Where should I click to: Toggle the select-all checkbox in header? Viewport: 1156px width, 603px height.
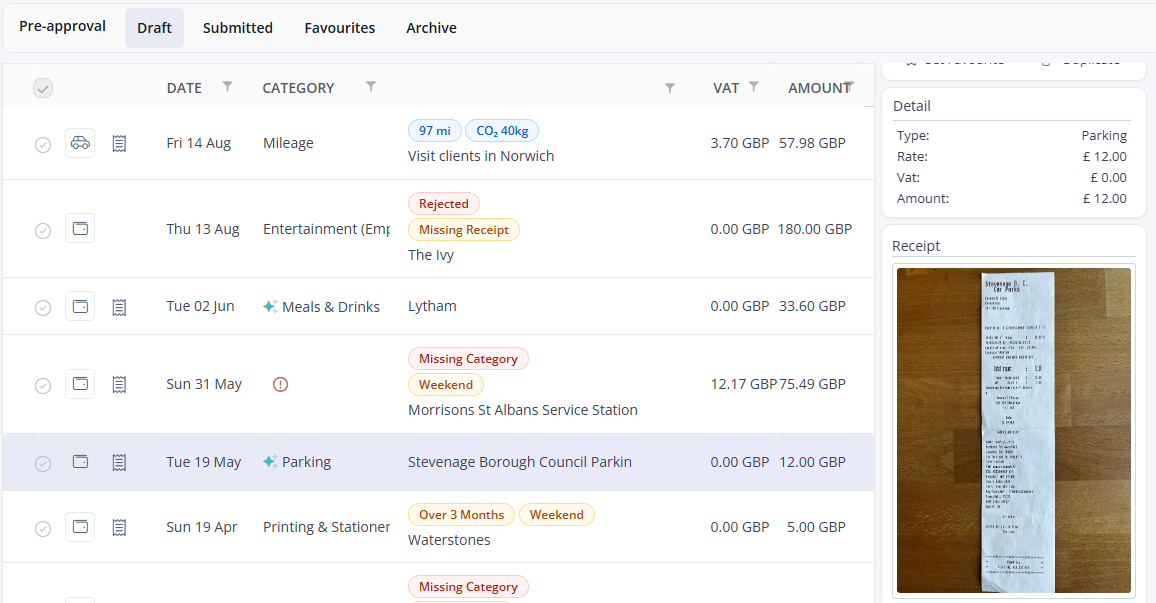[43, 88]
